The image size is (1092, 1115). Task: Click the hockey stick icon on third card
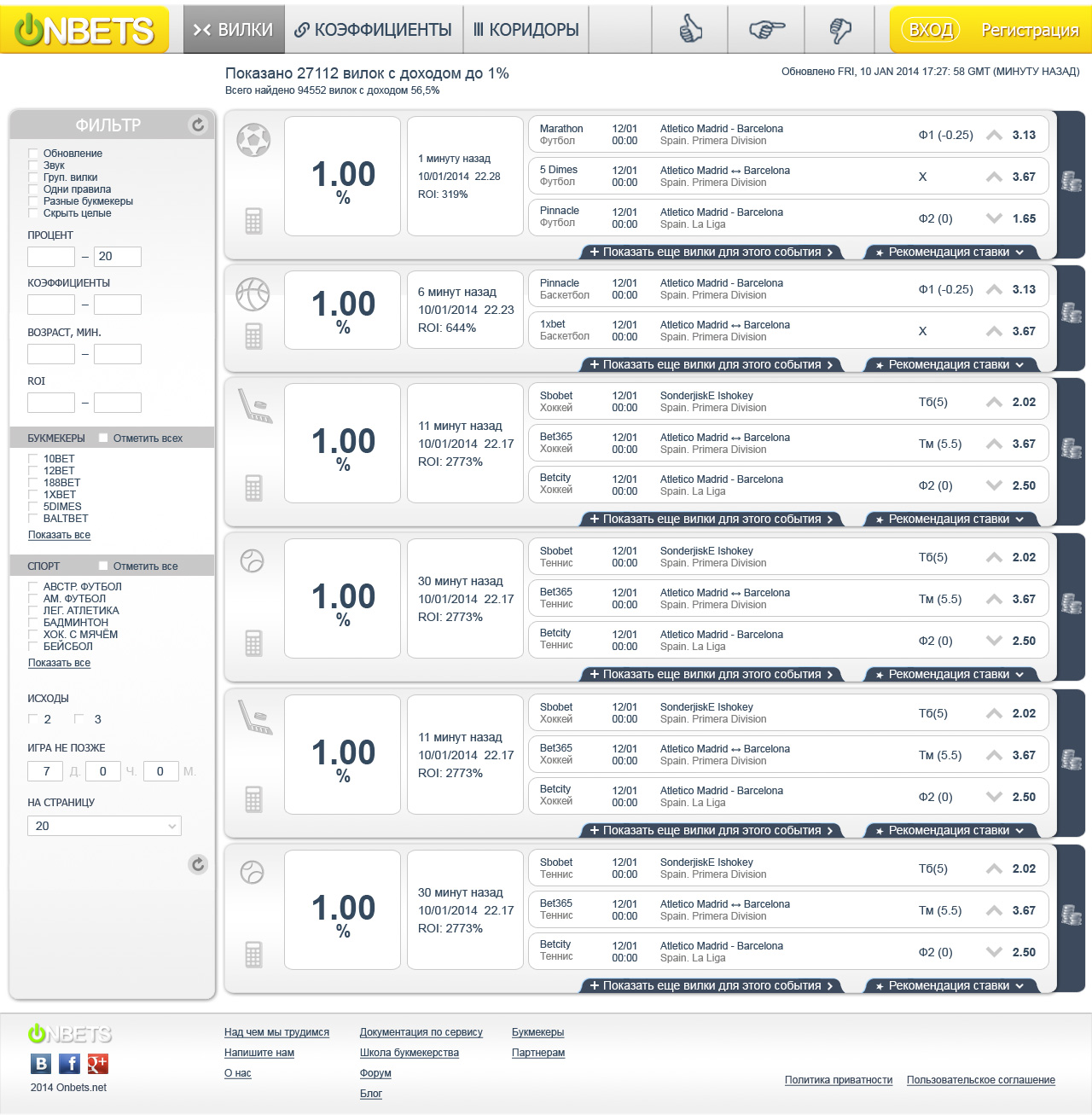pyautogui.click(x=254, y=406)
